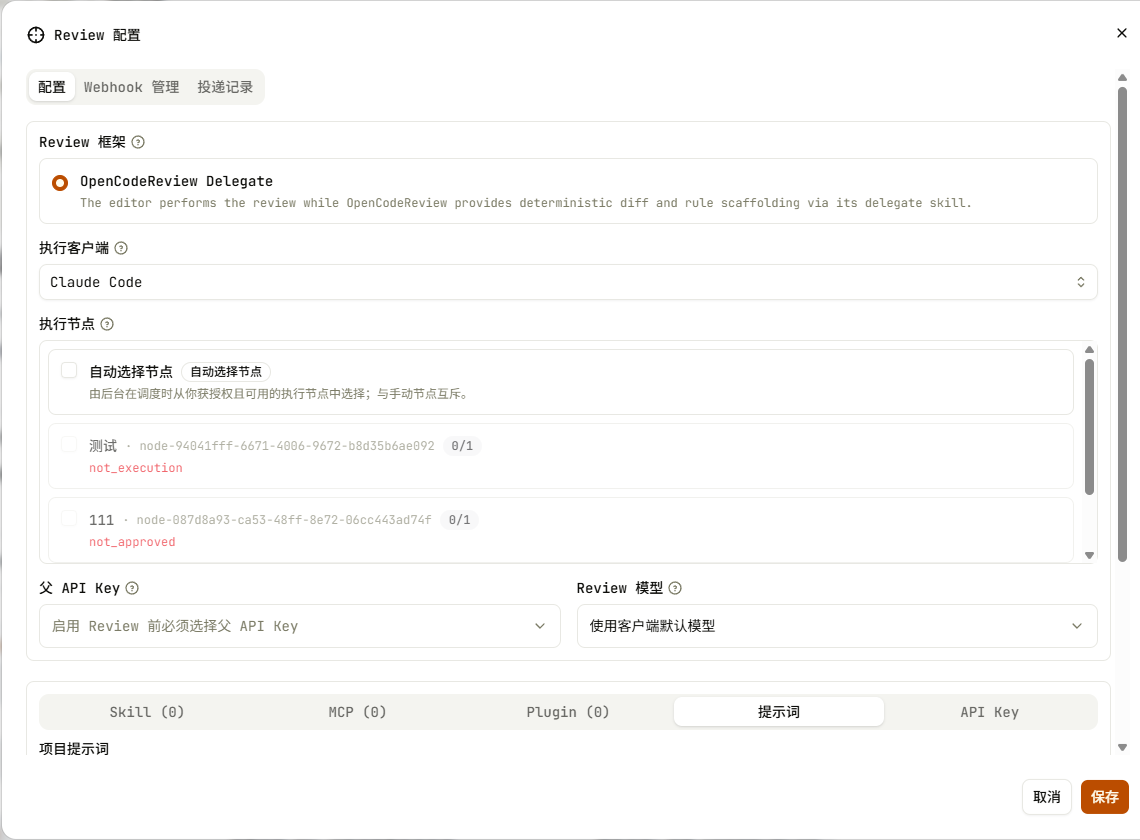1140x840 pixels.
Task: Open help icon next to 执行节点
Action: pos(107,324)
